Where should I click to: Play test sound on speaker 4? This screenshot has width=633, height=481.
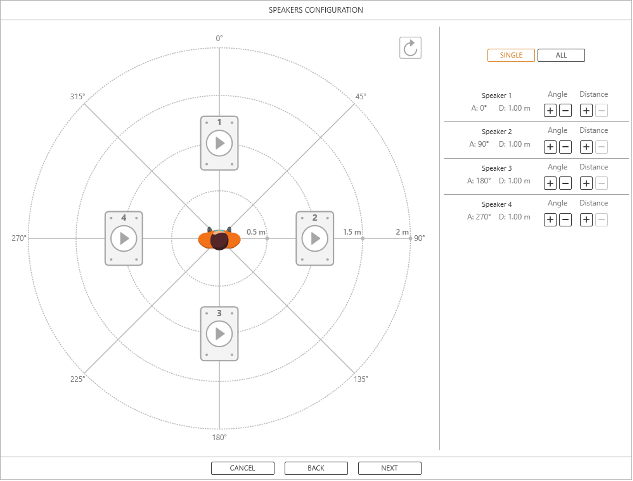(124, 238)
